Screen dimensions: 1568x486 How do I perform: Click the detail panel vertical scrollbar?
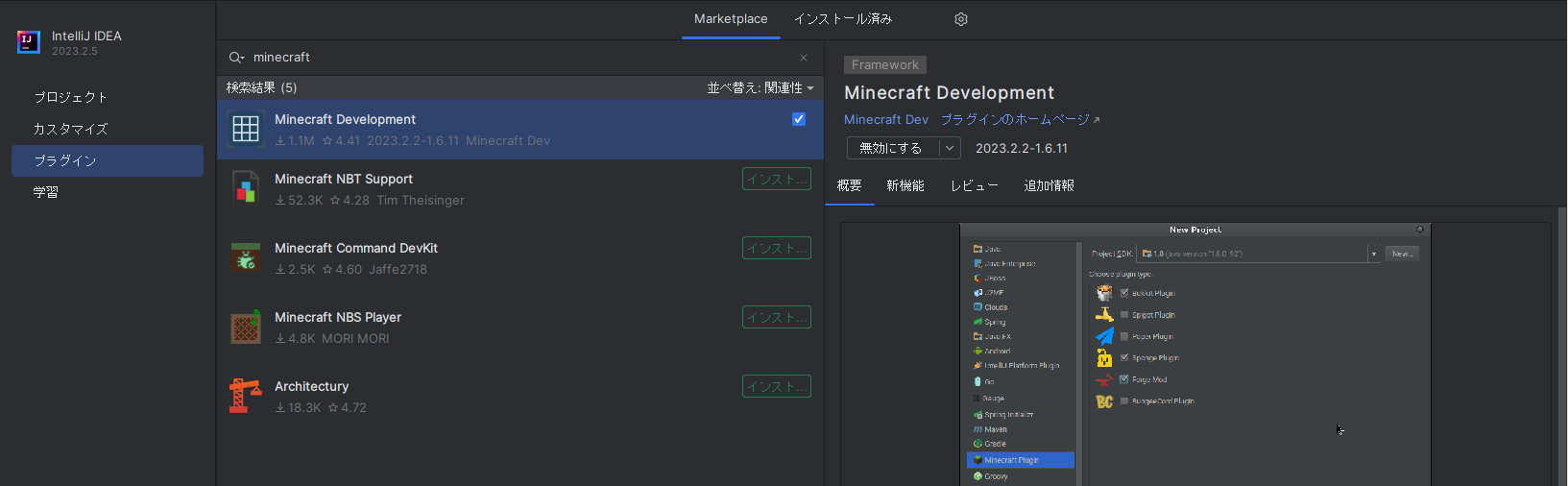pos(1562,346)
